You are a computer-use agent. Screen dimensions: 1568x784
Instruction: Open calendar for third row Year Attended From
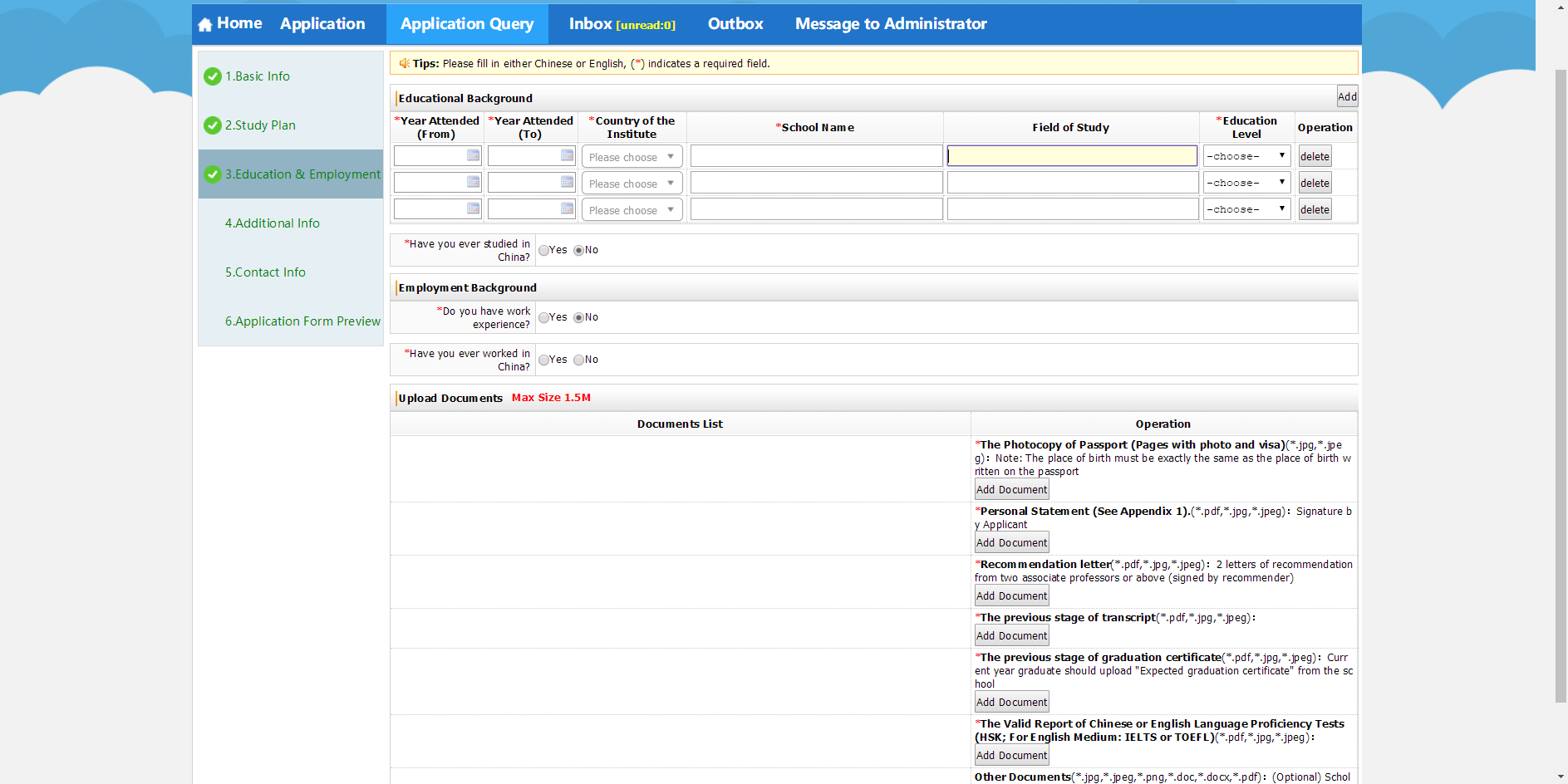473,208
